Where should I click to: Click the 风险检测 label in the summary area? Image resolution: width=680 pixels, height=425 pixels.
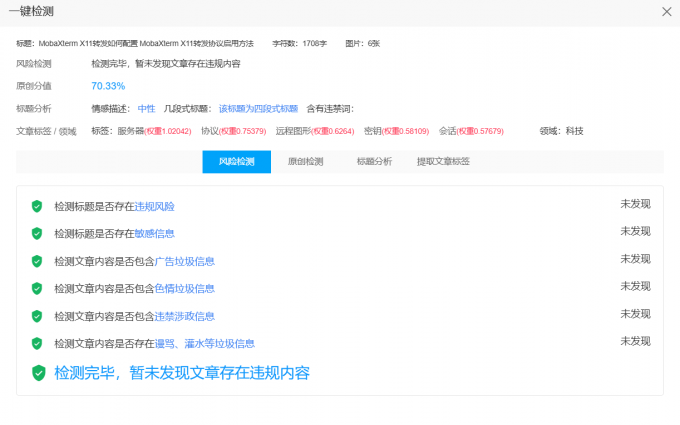[34, 64]
